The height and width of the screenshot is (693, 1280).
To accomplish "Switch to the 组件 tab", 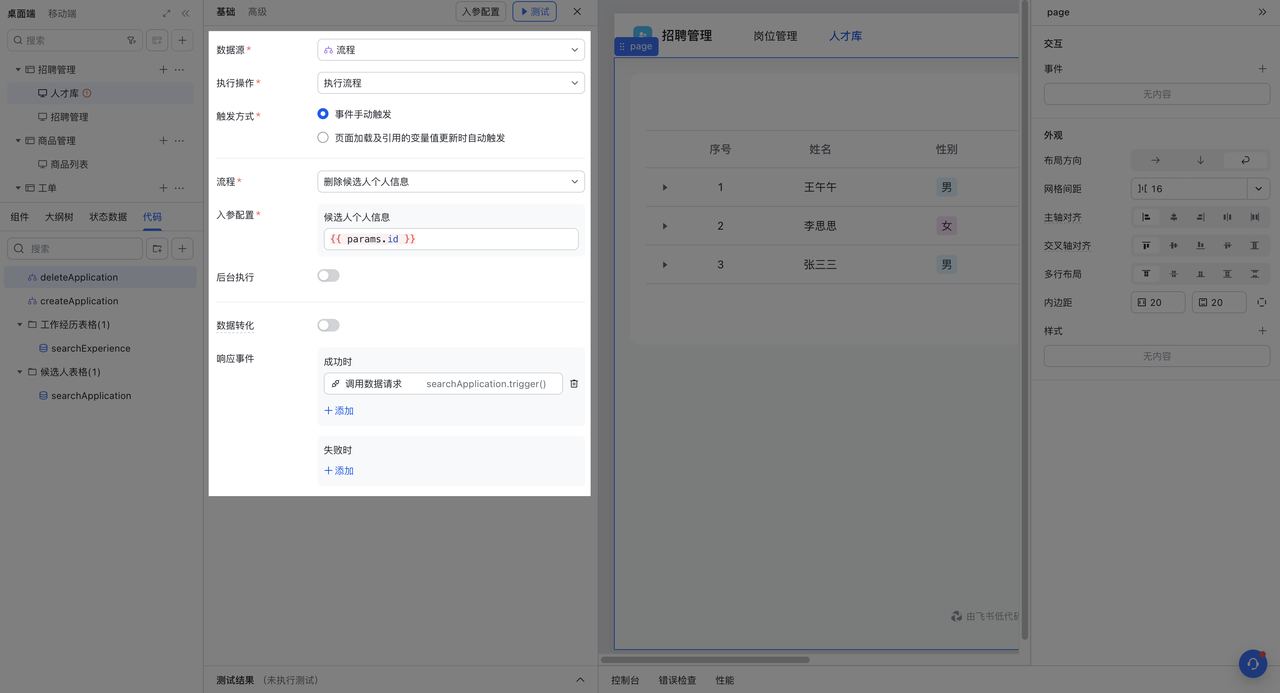I will coord(19,217).
